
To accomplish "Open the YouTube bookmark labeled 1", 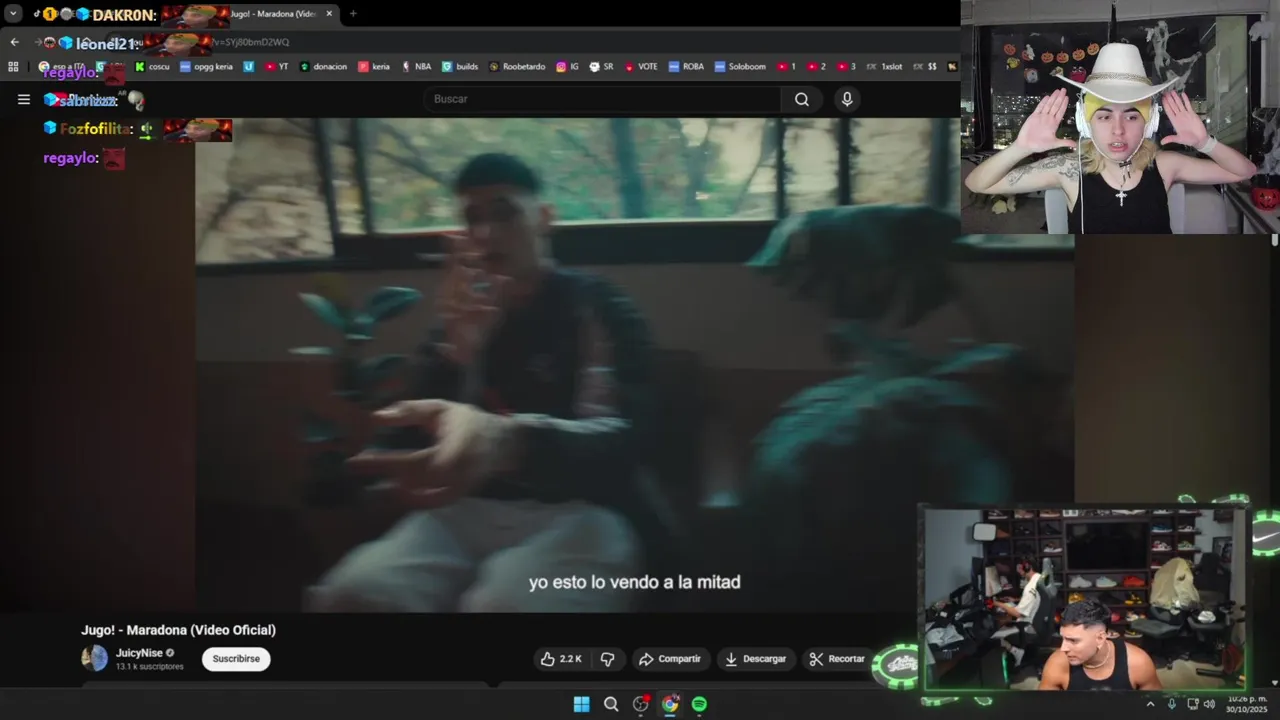I will (786, 67).
